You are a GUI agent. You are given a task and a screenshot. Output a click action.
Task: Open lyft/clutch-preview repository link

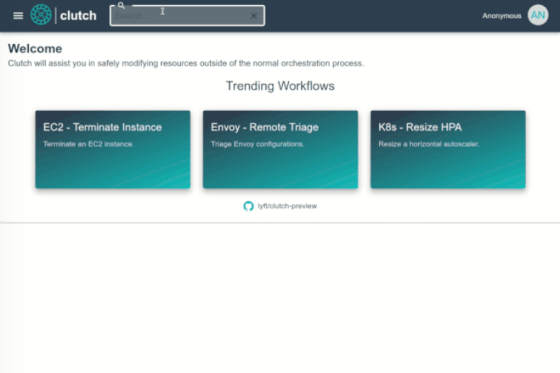(x=287, y=206)
